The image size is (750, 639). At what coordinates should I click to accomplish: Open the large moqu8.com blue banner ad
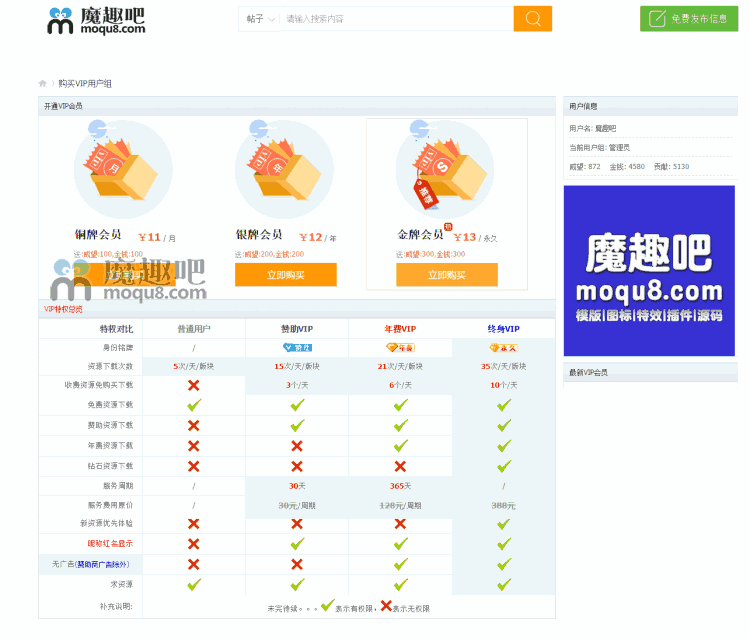pyautogui.click(x=649, y=271)
